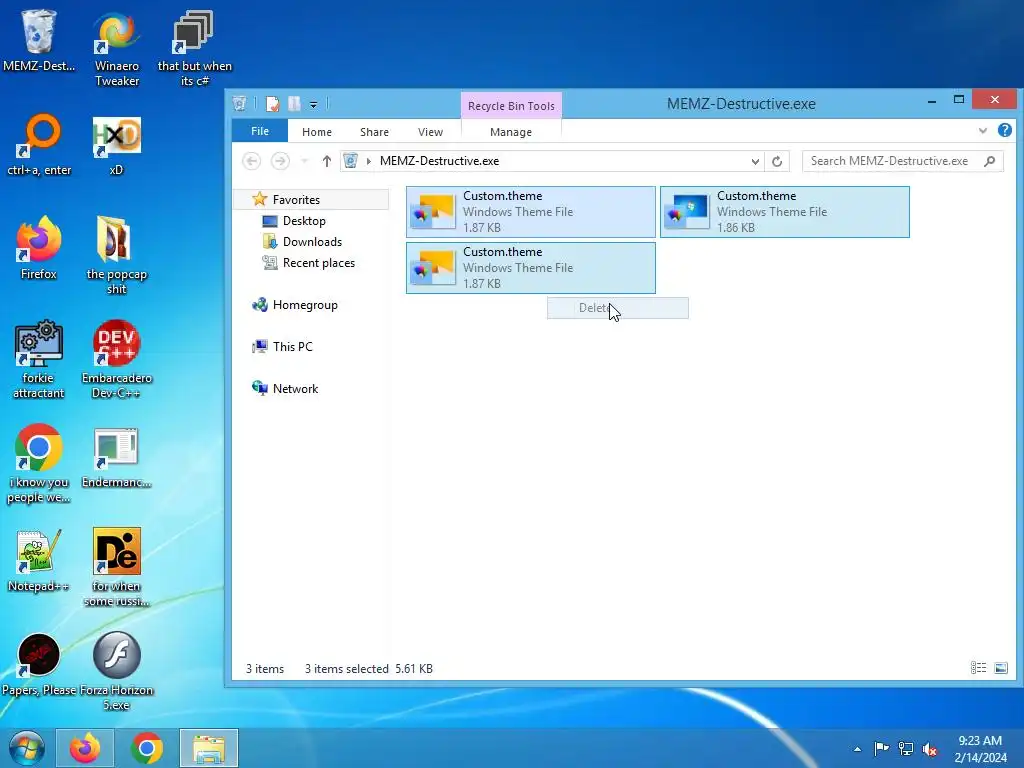Open the Chrome shortcut 'i know you people we...'
This screenshot has width=1024, height=768.
39,464
